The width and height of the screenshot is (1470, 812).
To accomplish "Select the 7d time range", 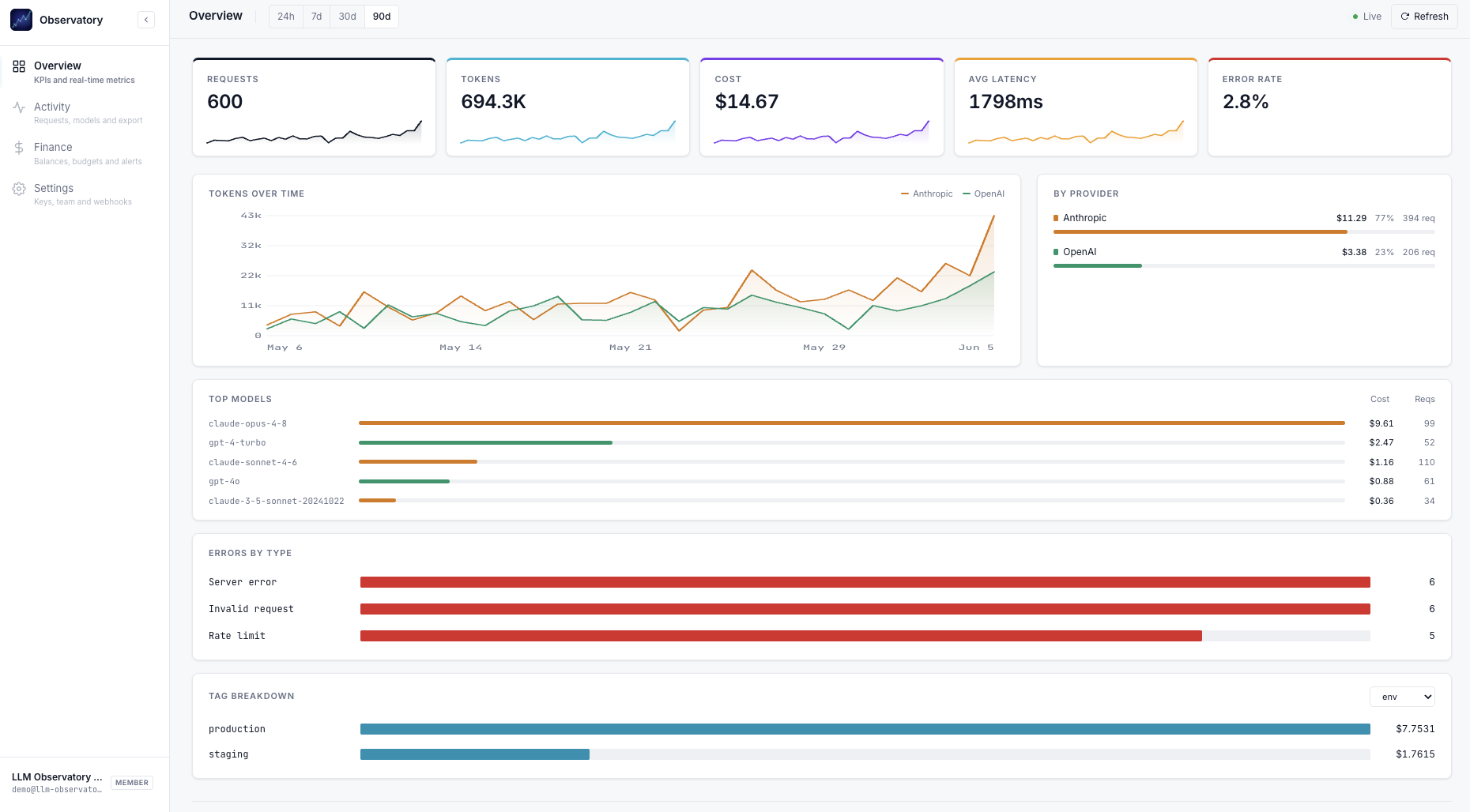I will (316, 17).
